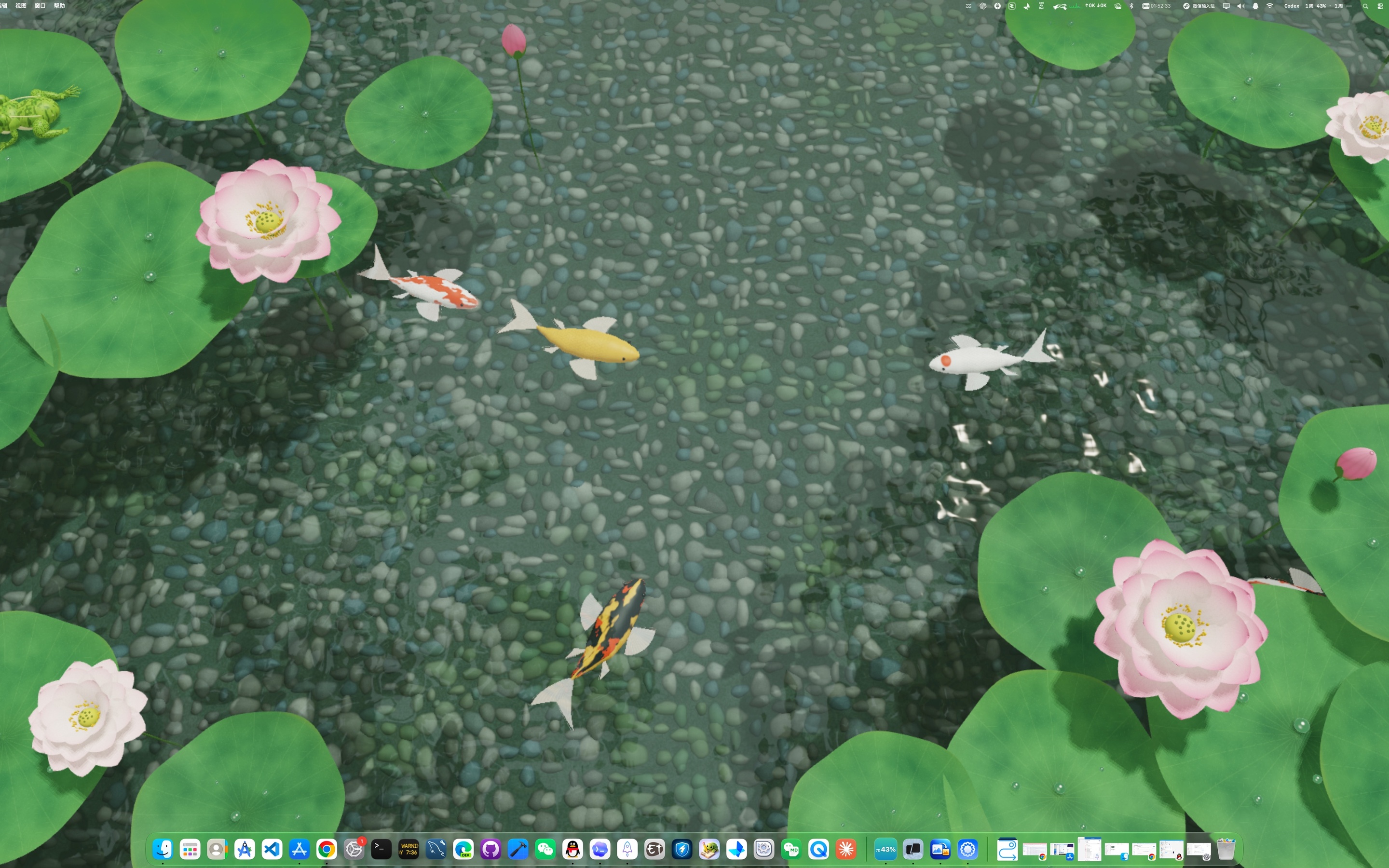Open the image converter Dock app
This screenshot has width=1389, height=868.
coord(940,849)
